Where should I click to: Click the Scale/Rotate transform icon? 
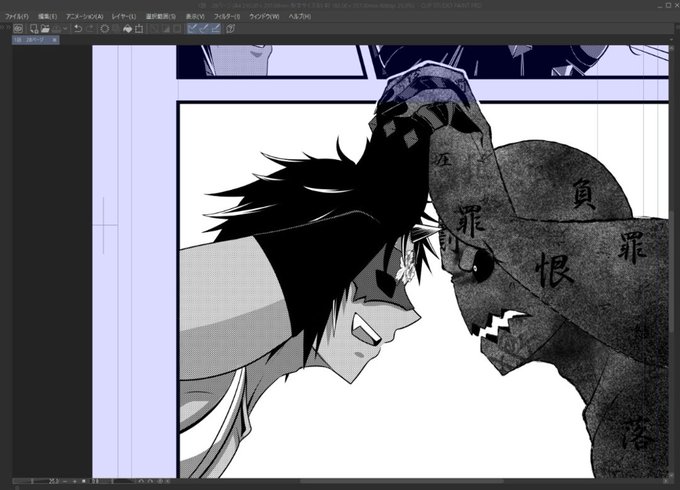tap(139, 29)
